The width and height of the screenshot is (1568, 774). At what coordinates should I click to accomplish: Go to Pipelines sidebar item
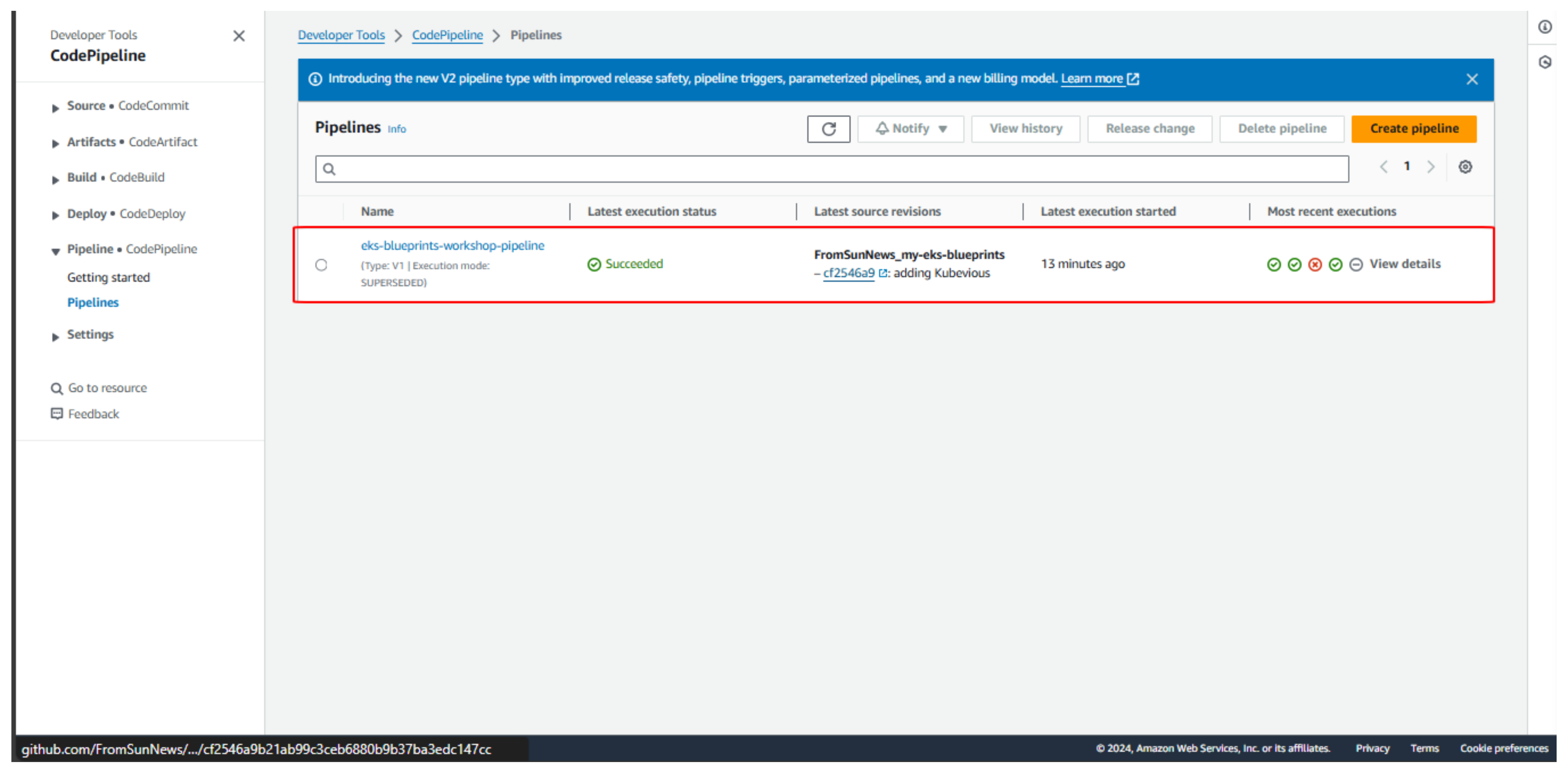click(x=93, y=302)
